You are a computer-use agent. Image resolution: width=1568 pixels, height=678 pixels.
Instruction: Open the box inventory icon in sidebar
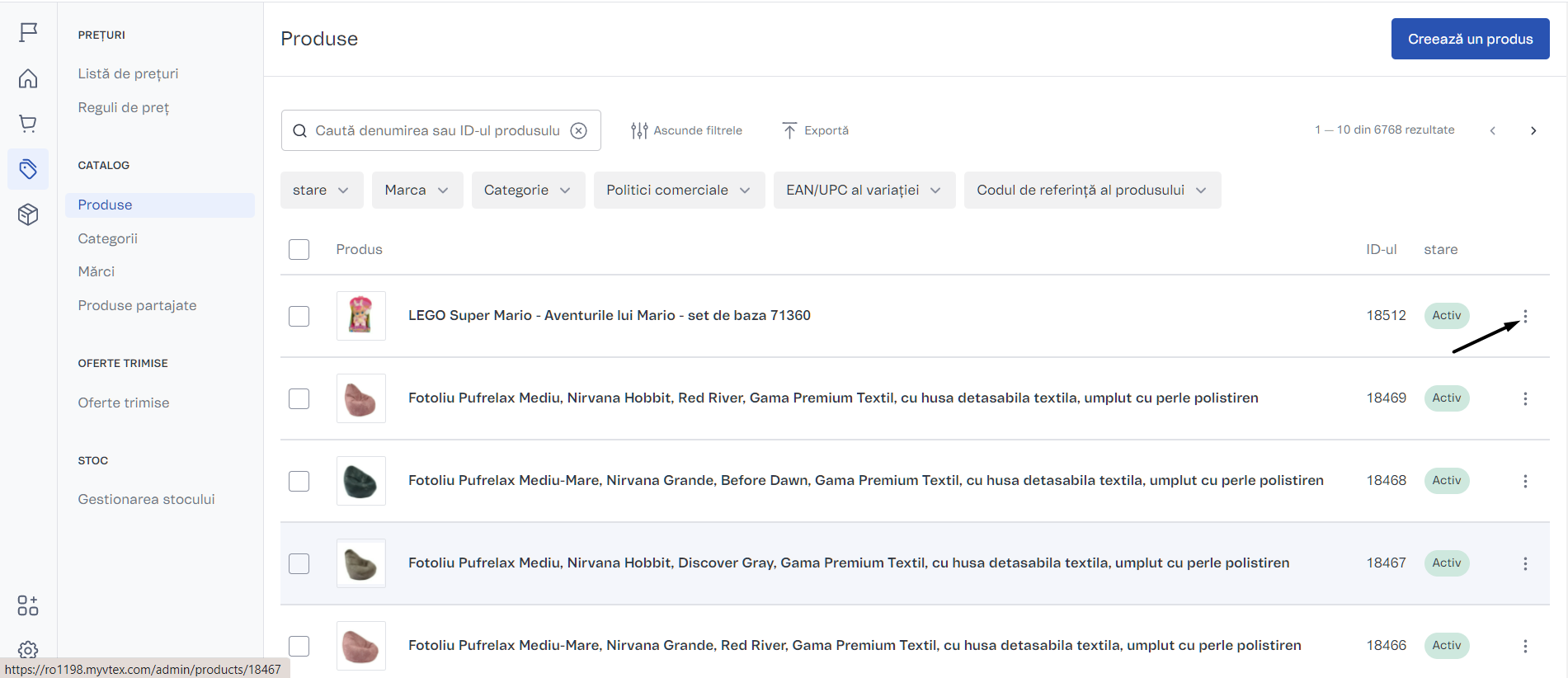[x=28, y=214]
